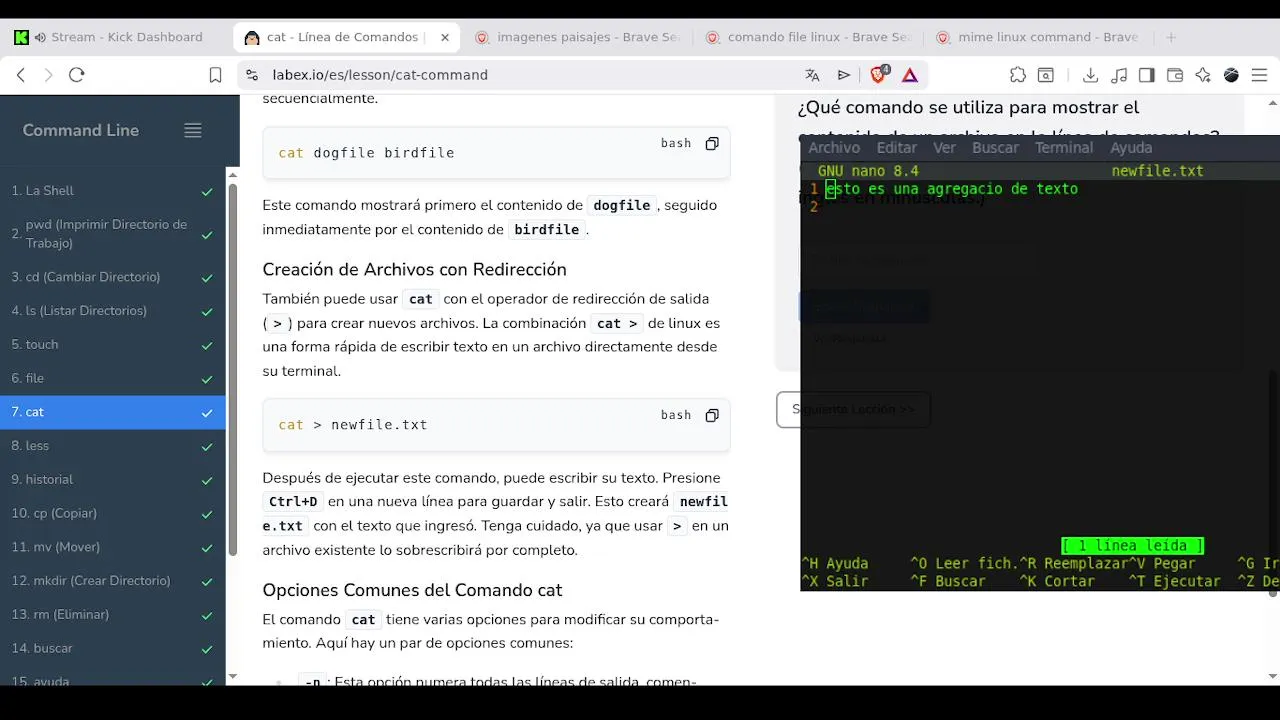Open the Editar menu in terminal

[897, 147]
